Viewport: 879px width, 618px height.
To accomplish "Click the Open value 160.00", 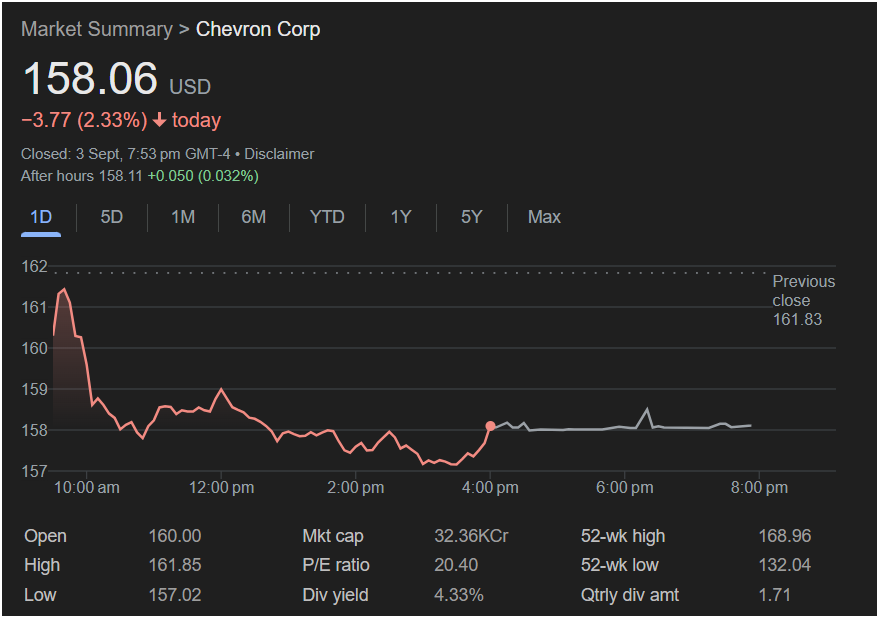I will (175, 536).
